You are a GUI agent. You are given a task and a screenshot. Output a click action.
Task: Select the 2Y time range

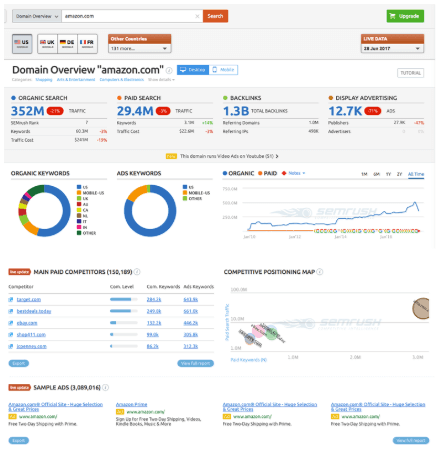(x=400, y=174)
